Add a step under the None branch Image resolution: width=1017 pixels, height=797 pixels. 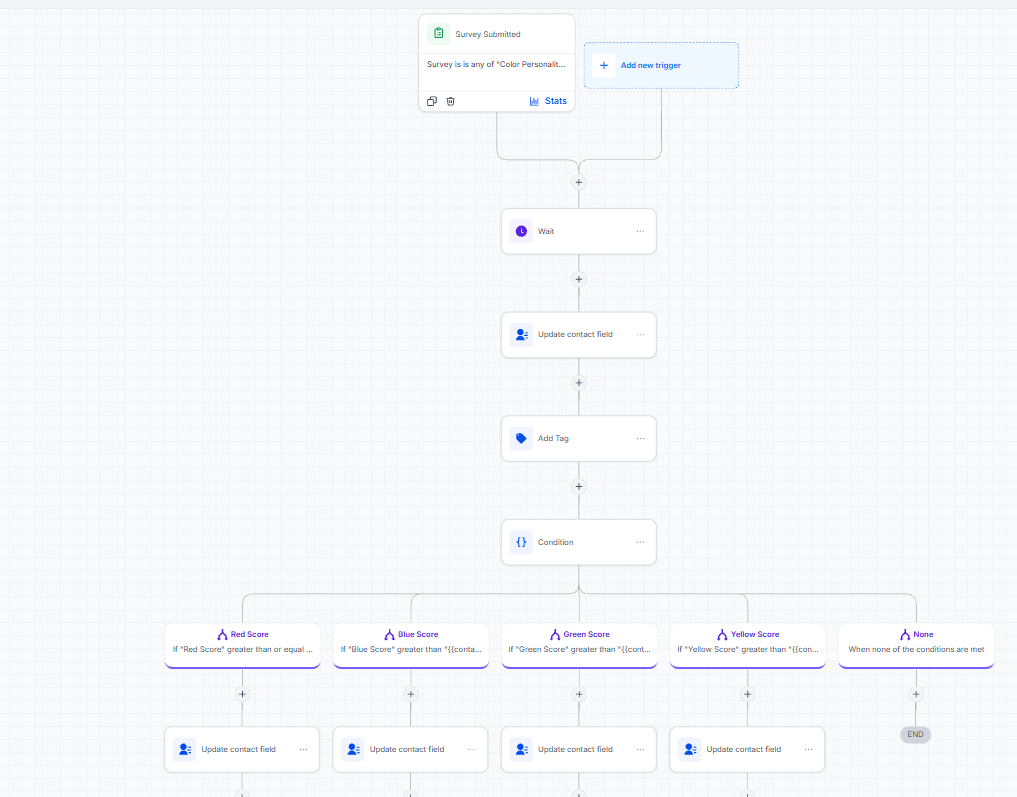click(916, 694)
